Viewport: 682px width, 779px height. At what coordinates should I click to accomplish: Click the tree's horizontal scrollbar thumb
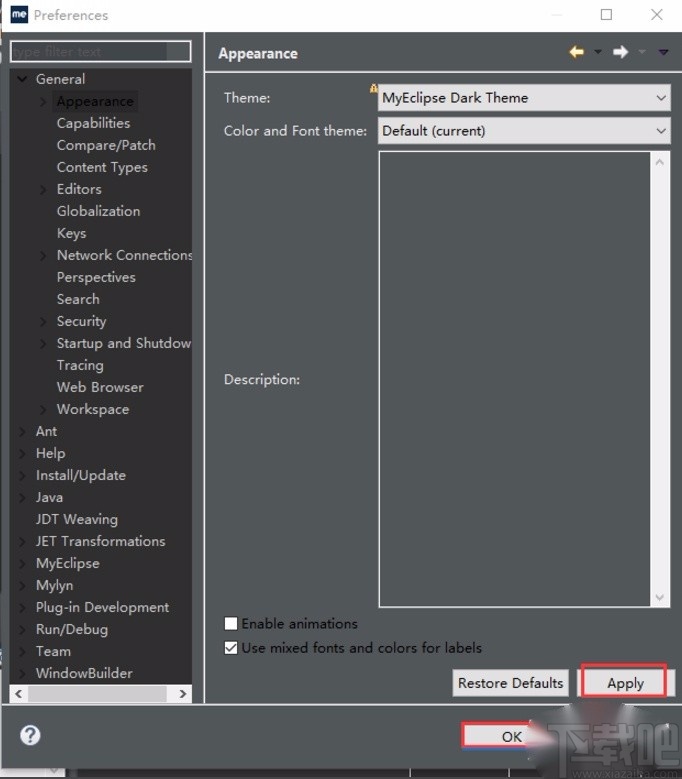pyautogui.click(x=97, y=694)
